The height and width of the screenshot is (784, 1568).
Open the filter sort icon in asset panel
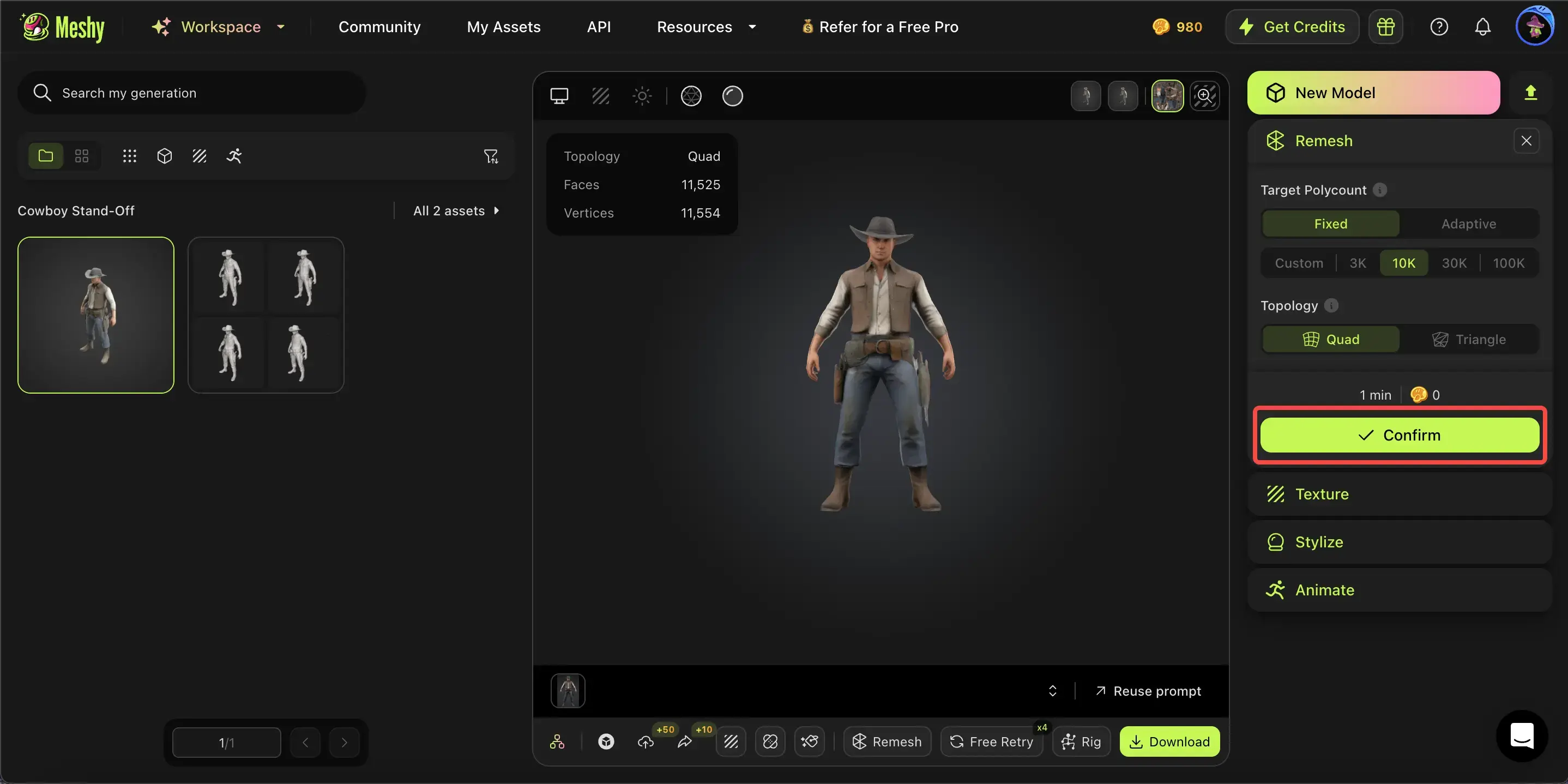491,156
